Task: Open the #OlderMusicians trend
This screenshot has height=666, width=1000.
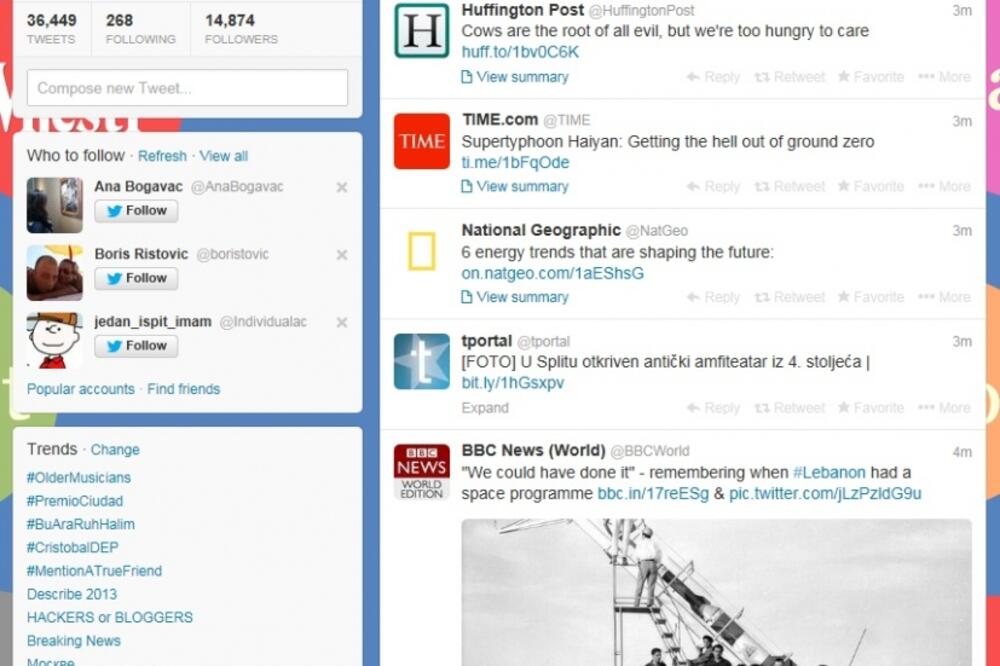Action: coord(77,477)
